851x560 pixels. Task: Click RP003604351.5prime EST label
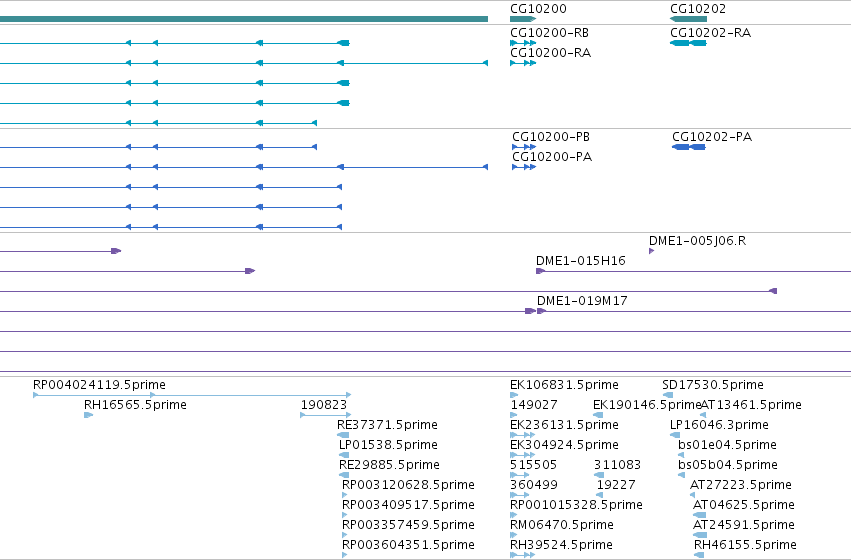click(408, 545)
